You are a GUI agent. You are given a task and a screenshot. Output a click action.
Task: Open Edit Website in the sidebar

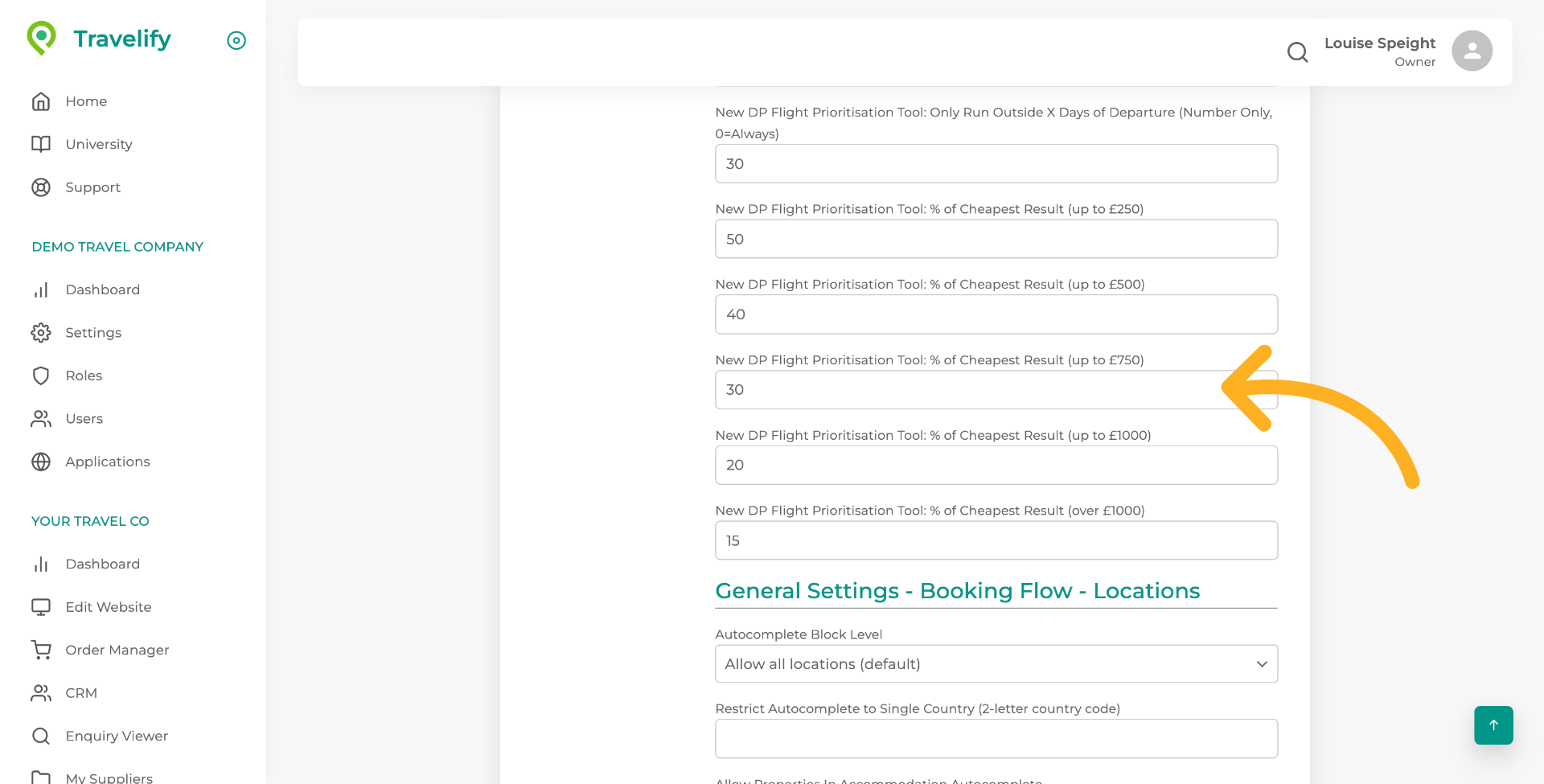pyautogui.click(x=109, y=607)
